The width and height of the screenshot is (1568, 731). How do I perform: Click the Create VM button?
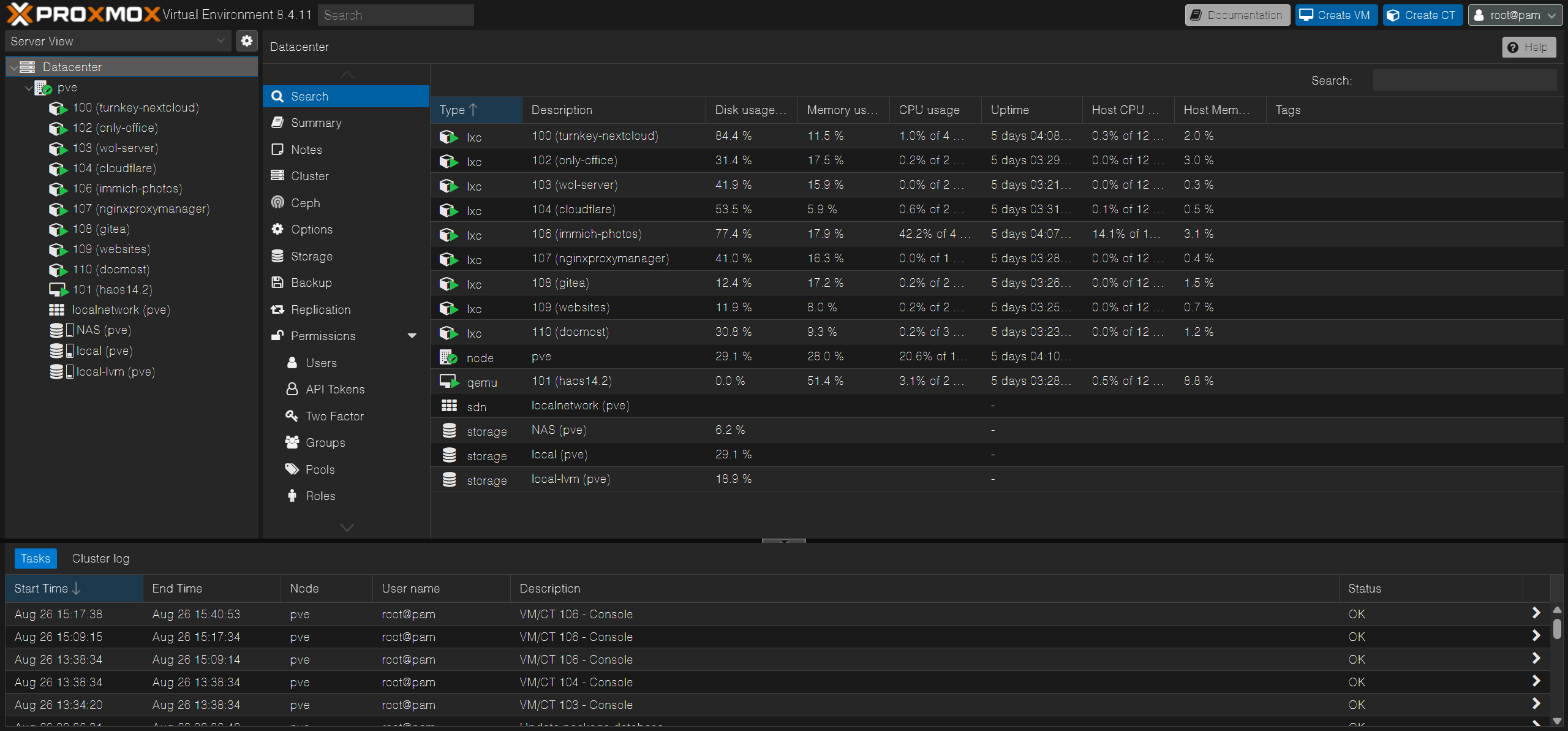(1336, 15)
